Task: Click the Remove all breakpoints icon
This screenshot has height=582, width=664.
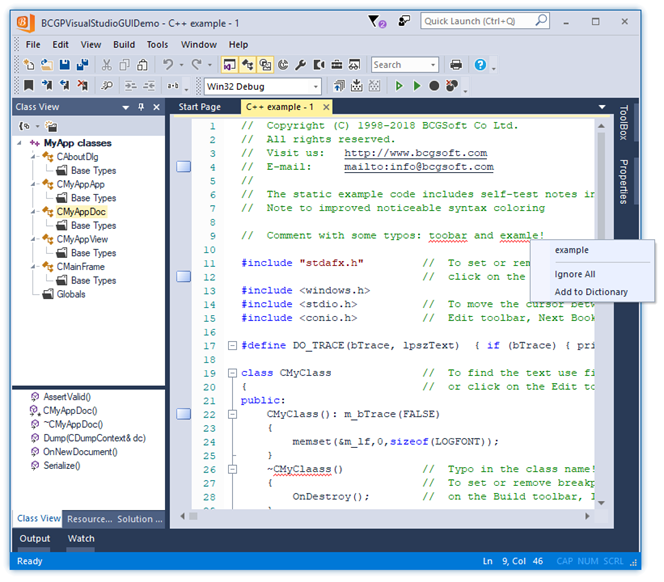Action: pyautogui.click(x=452, y=86)
